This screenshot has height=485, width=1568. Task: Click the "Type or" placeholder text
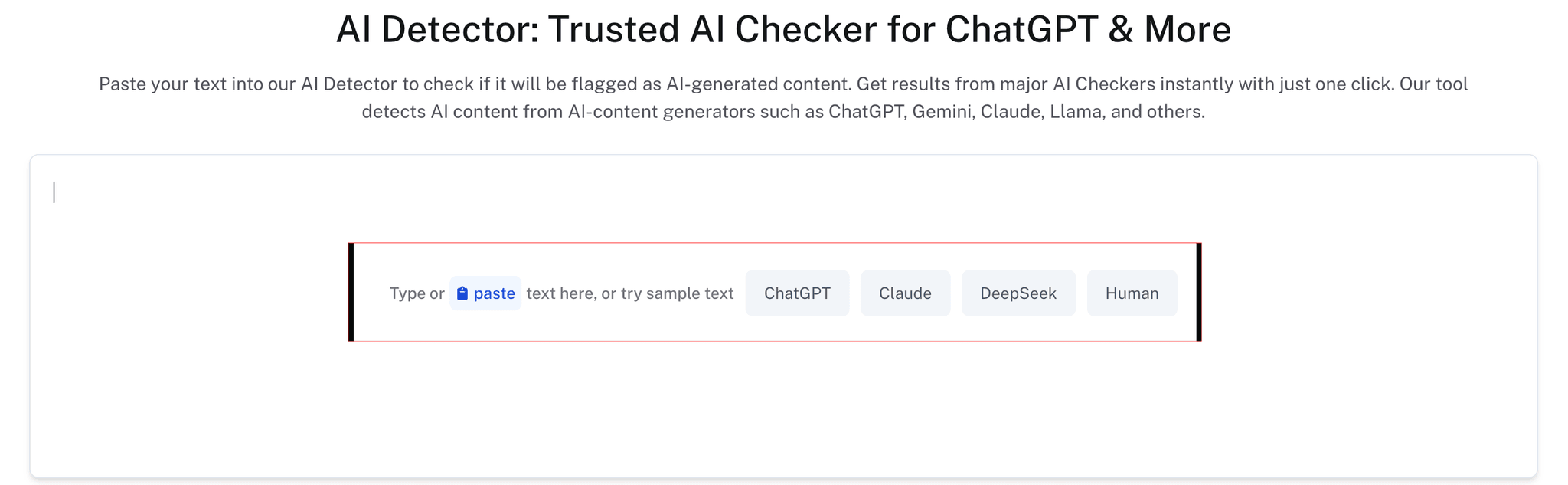(416, 293)
